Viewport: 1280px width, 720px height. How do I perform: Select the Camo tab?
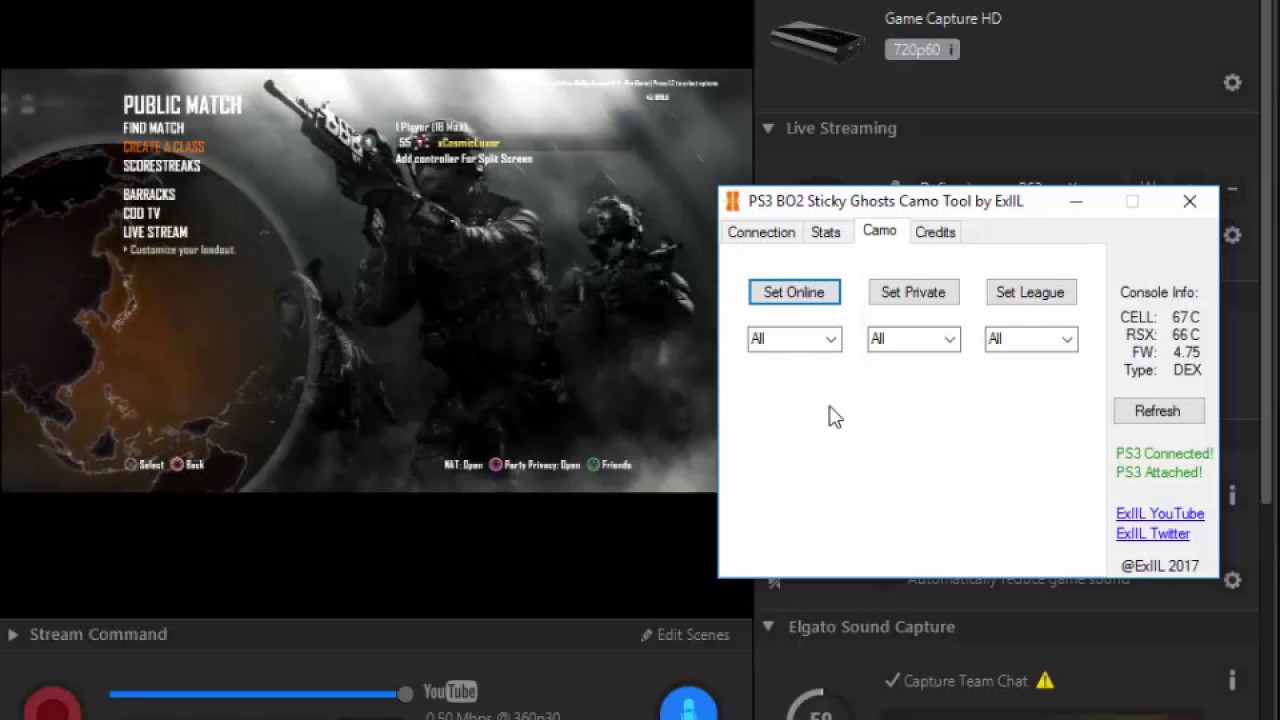coord(879,230)
